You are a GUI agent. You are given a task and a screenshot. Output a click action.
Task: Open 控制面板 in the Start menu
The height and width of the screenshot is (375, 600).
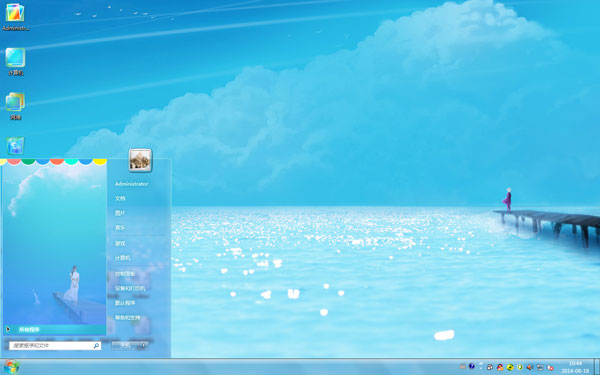tap(125, 274)
